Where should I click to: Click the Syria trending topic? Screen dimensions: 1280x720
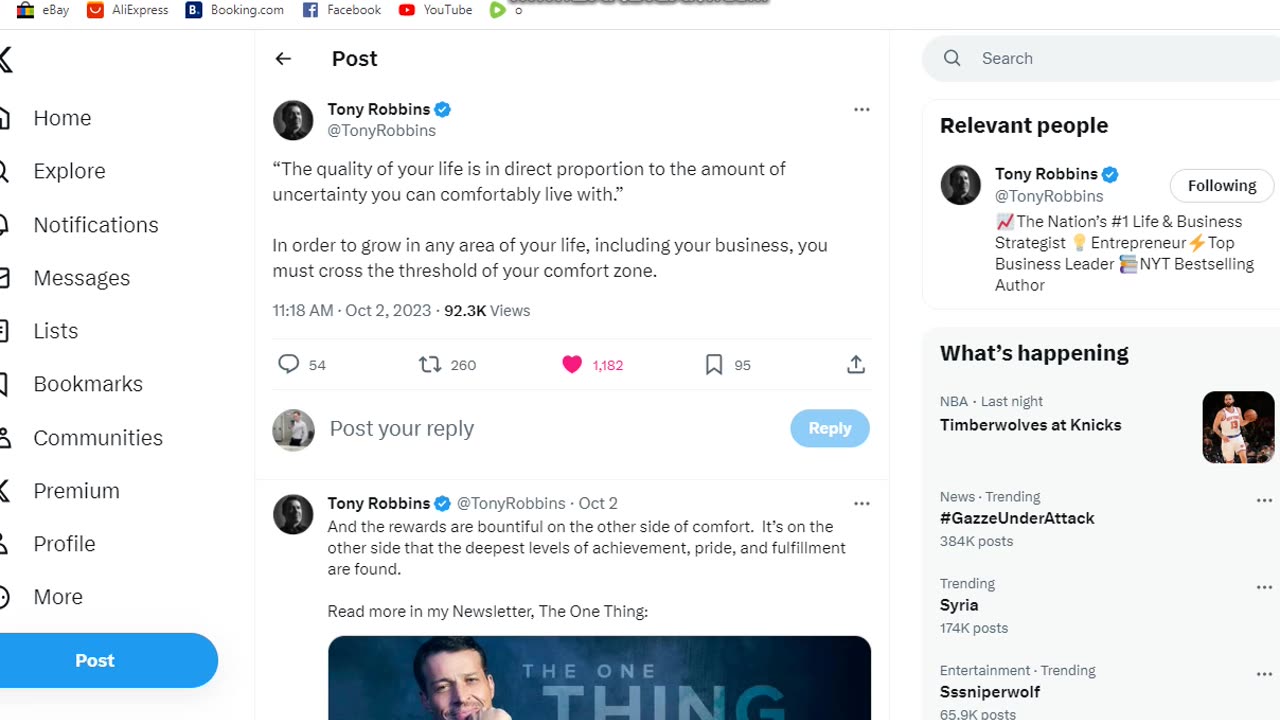tap(959, 605)
